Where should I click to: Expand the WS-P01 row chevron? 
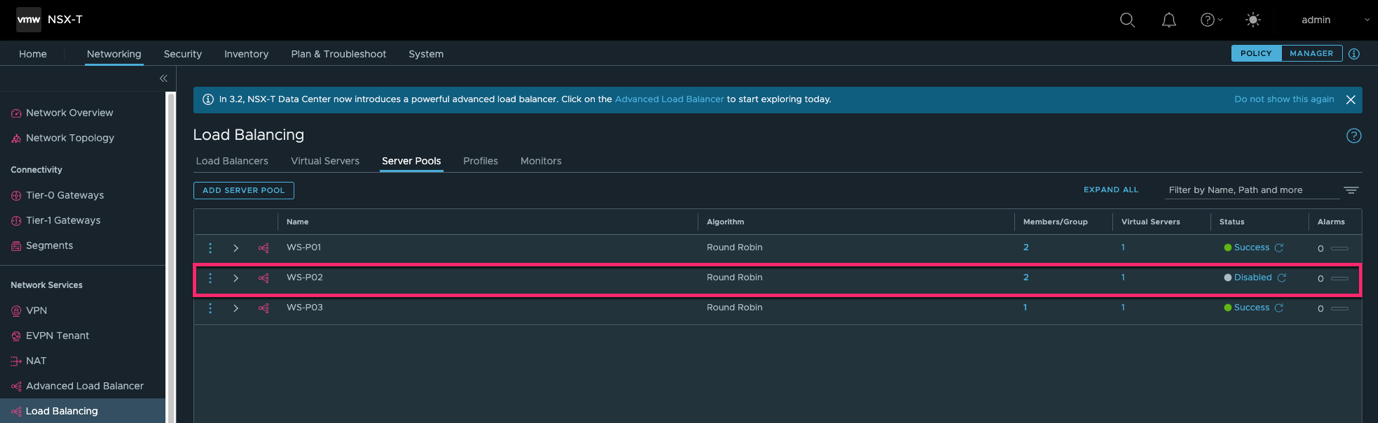point(236,248)
